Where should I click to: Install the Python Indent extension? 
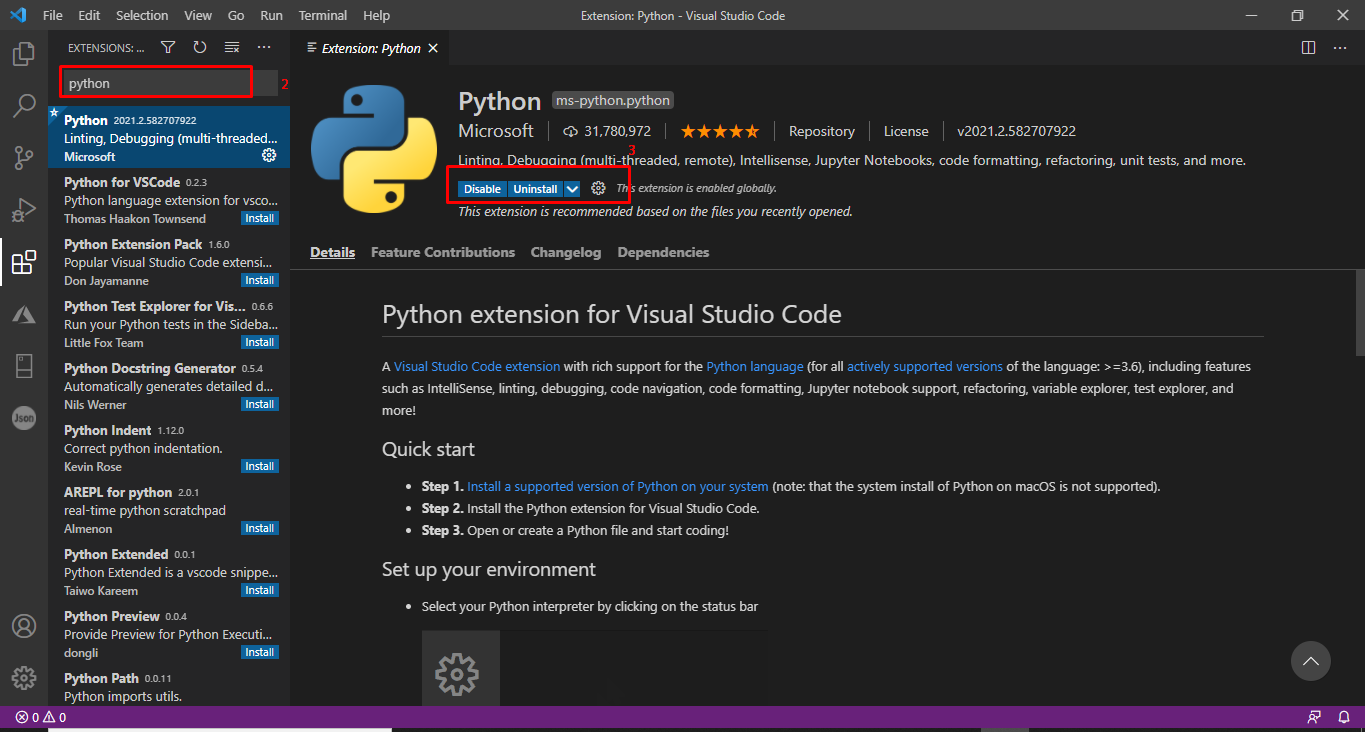(259, 467)
